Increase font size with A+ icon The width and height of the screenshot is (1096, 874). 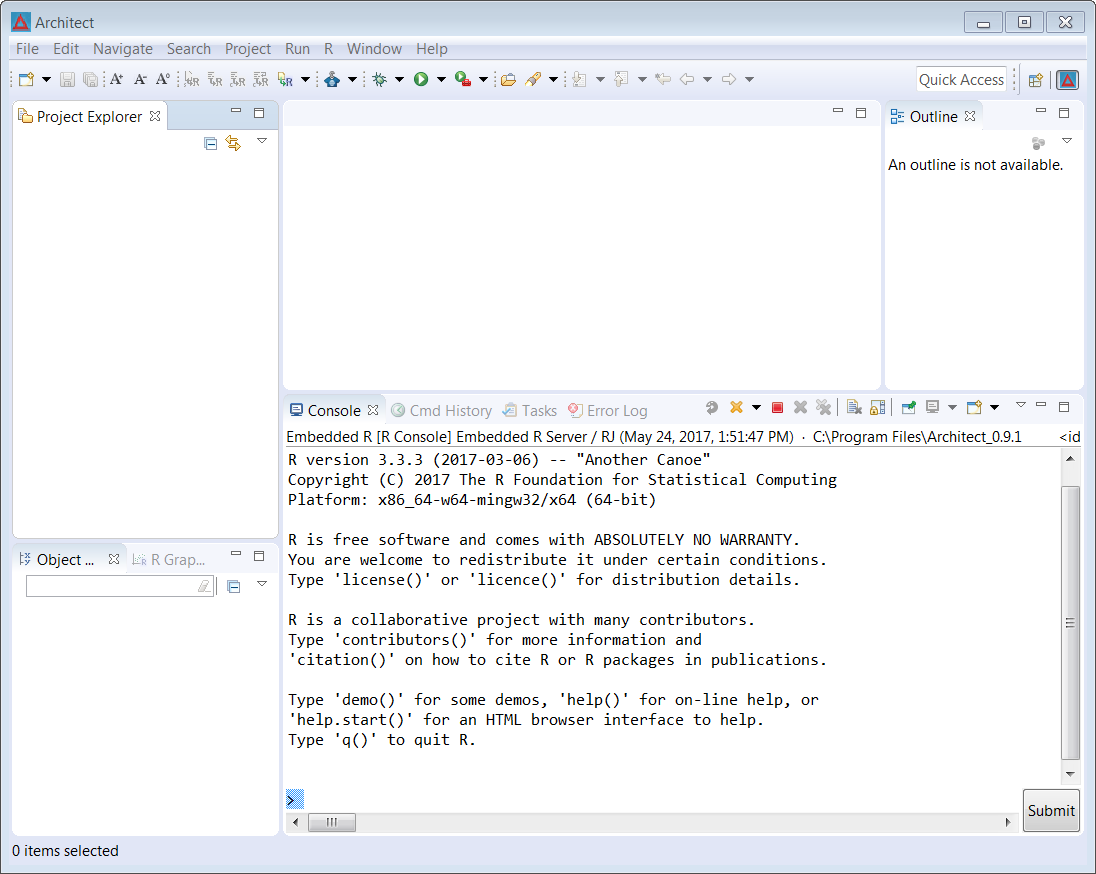(117, 79)
